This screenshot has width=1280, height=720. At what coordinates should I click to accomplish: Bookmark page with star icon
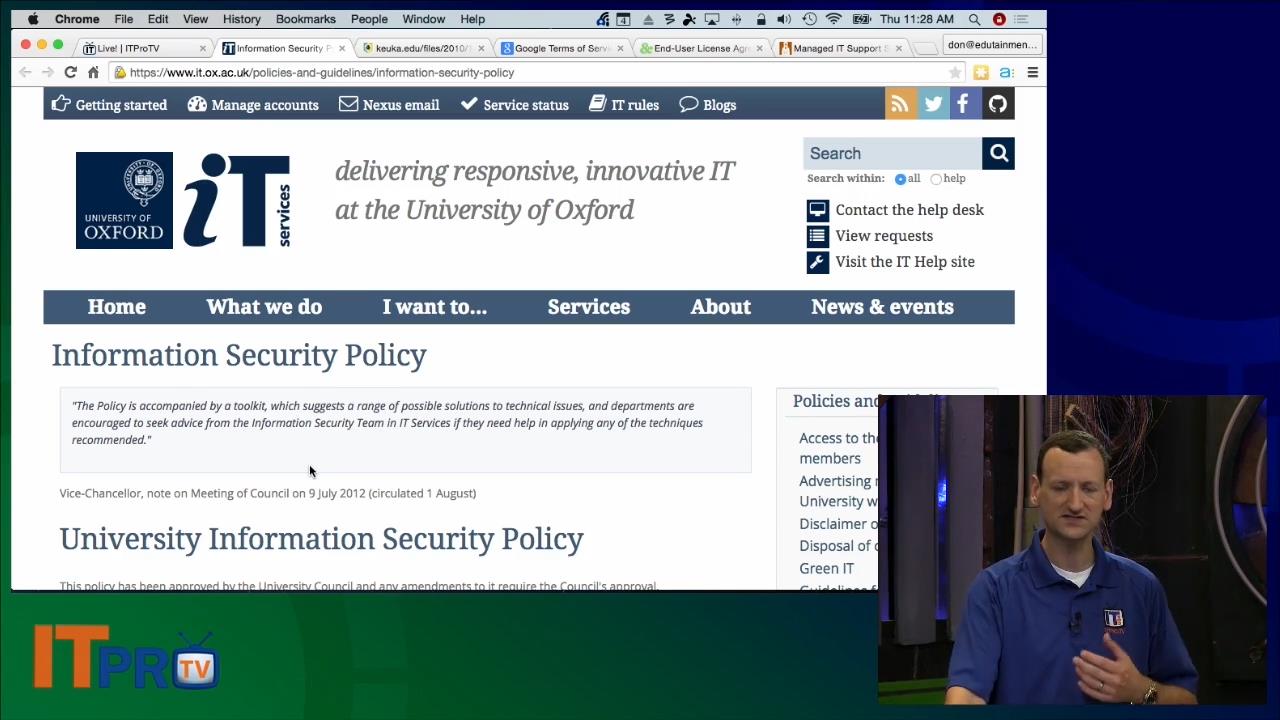(x=955, y=72)
